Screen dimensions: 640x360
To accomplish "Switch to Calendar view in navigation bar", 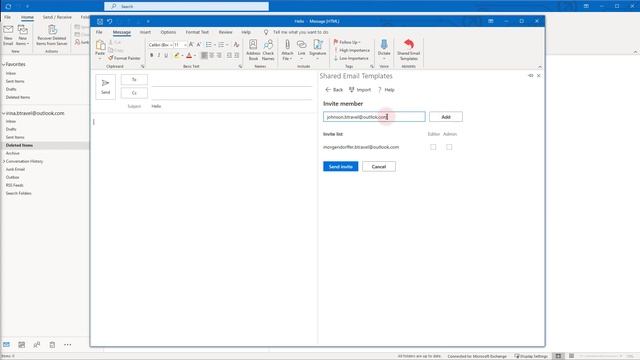I will point(22,345).
